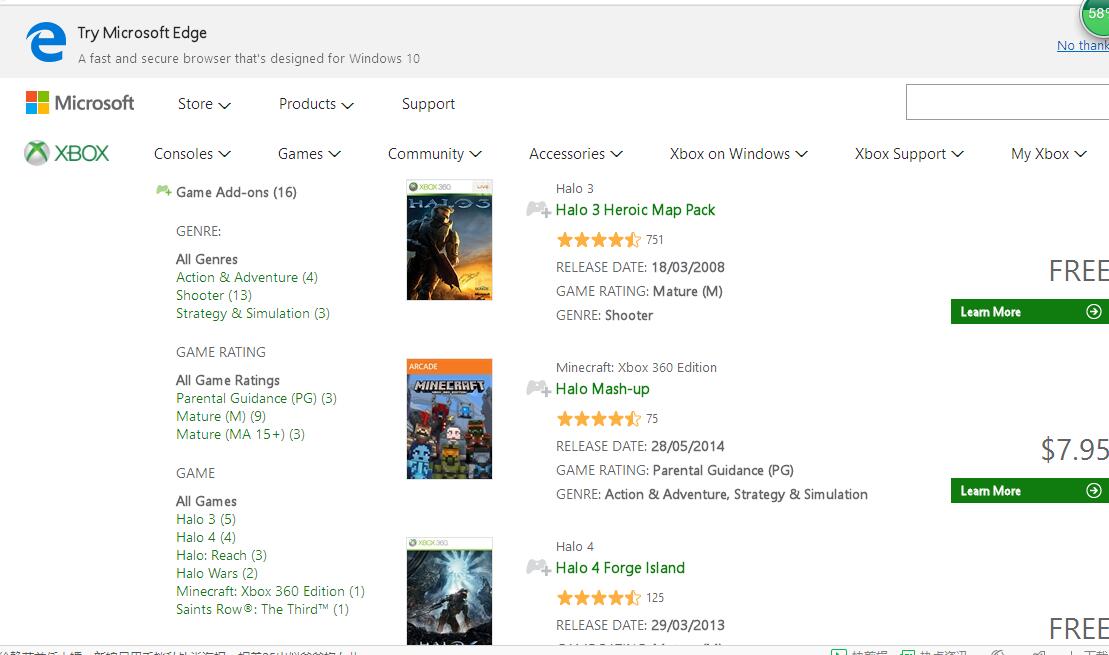
Task: Click the search input field
Action: (1007, 102)
